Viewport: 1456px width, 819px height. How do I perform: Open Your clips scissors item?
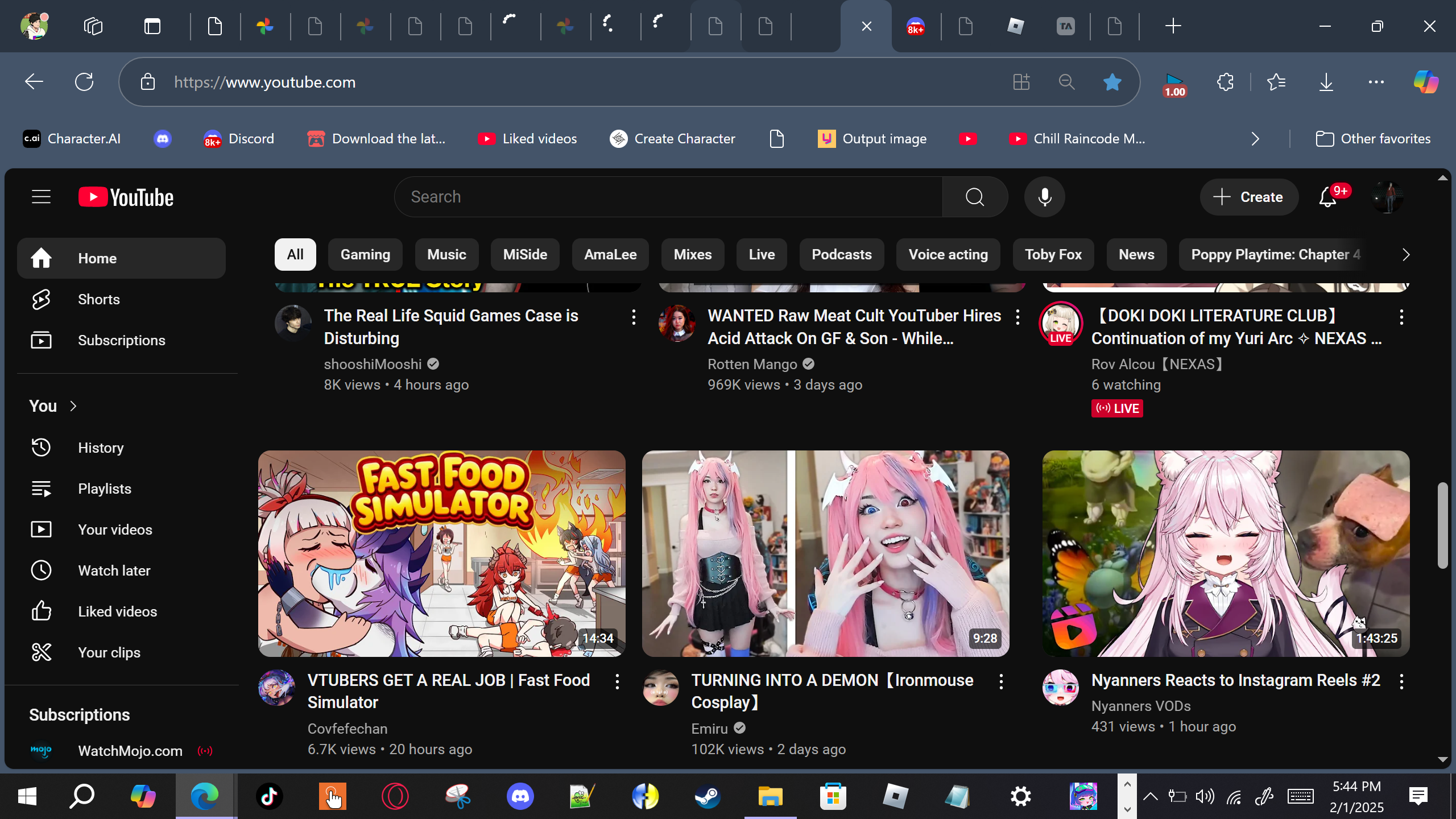[x=109, y=652]
